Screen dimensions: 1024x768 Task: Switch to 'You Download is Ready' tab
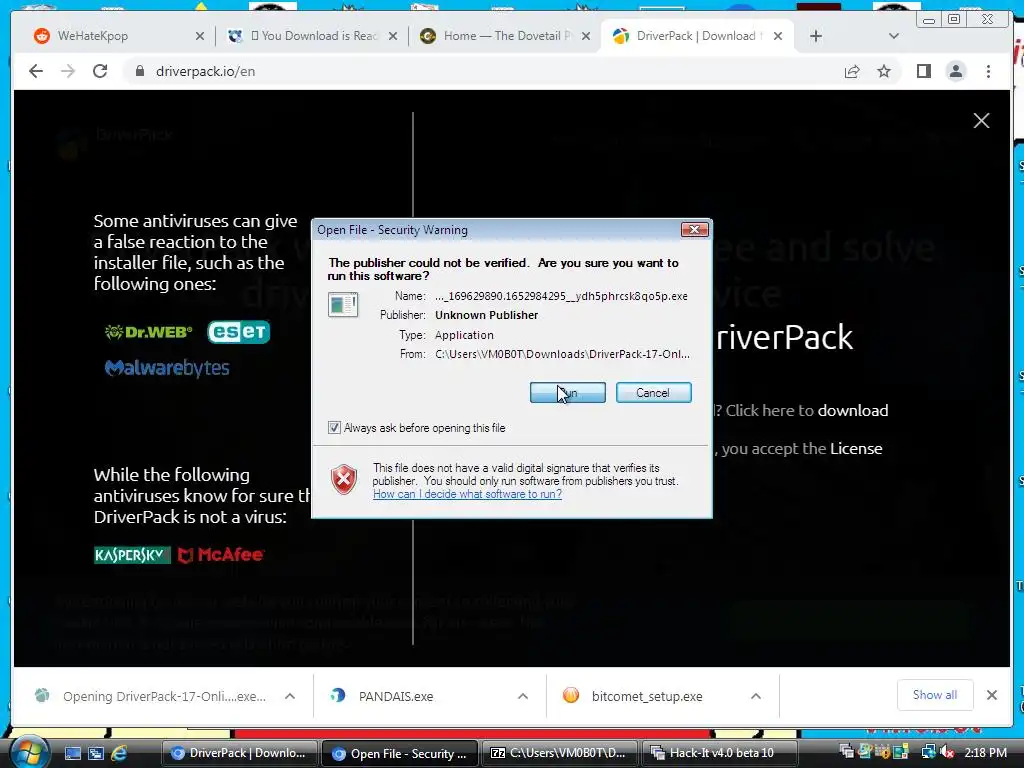313,36
